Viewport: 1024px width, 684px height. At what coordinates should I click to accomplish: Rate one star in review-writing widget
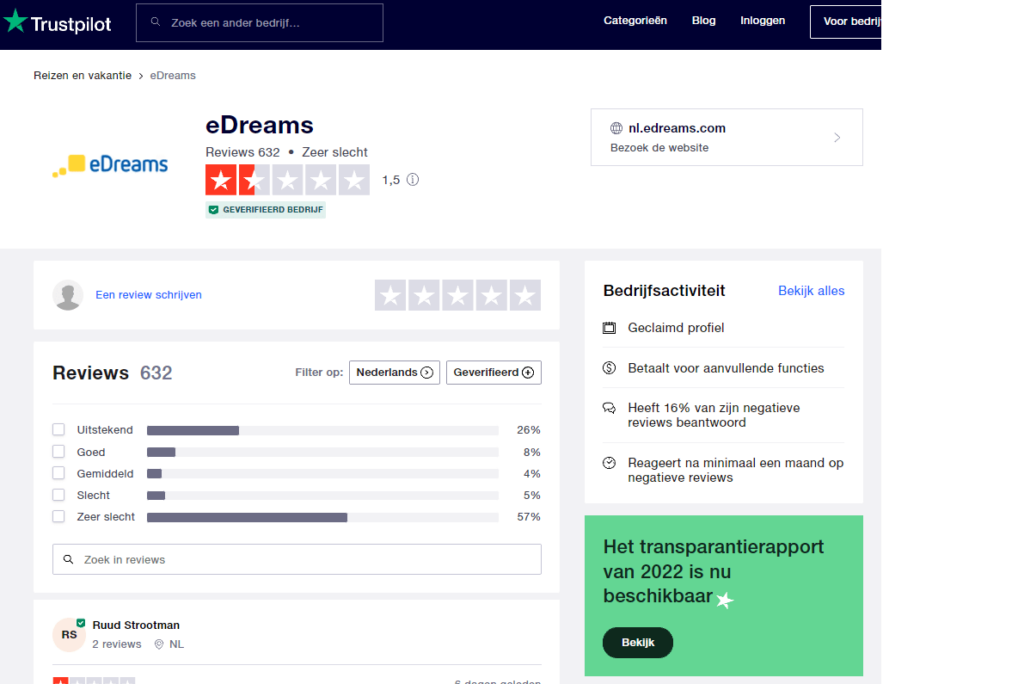[391, 295]
